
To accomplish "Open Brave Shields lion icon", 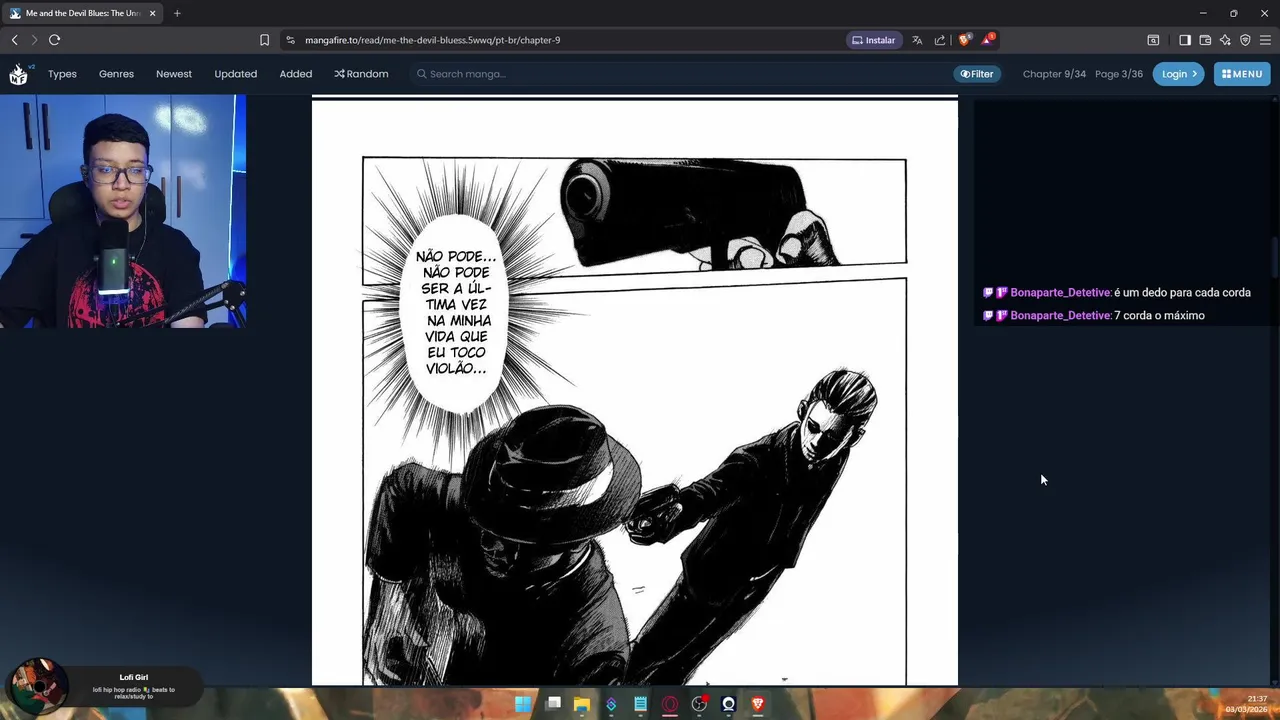I will (x=964, y=40).
